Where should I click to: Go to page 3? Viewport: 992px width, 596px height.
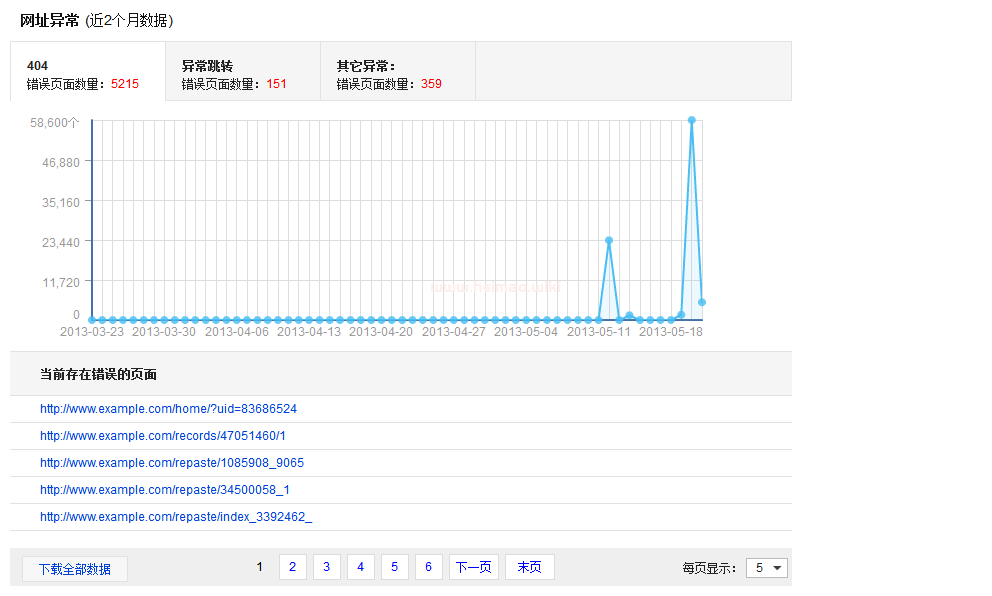(x=326, y=567)
